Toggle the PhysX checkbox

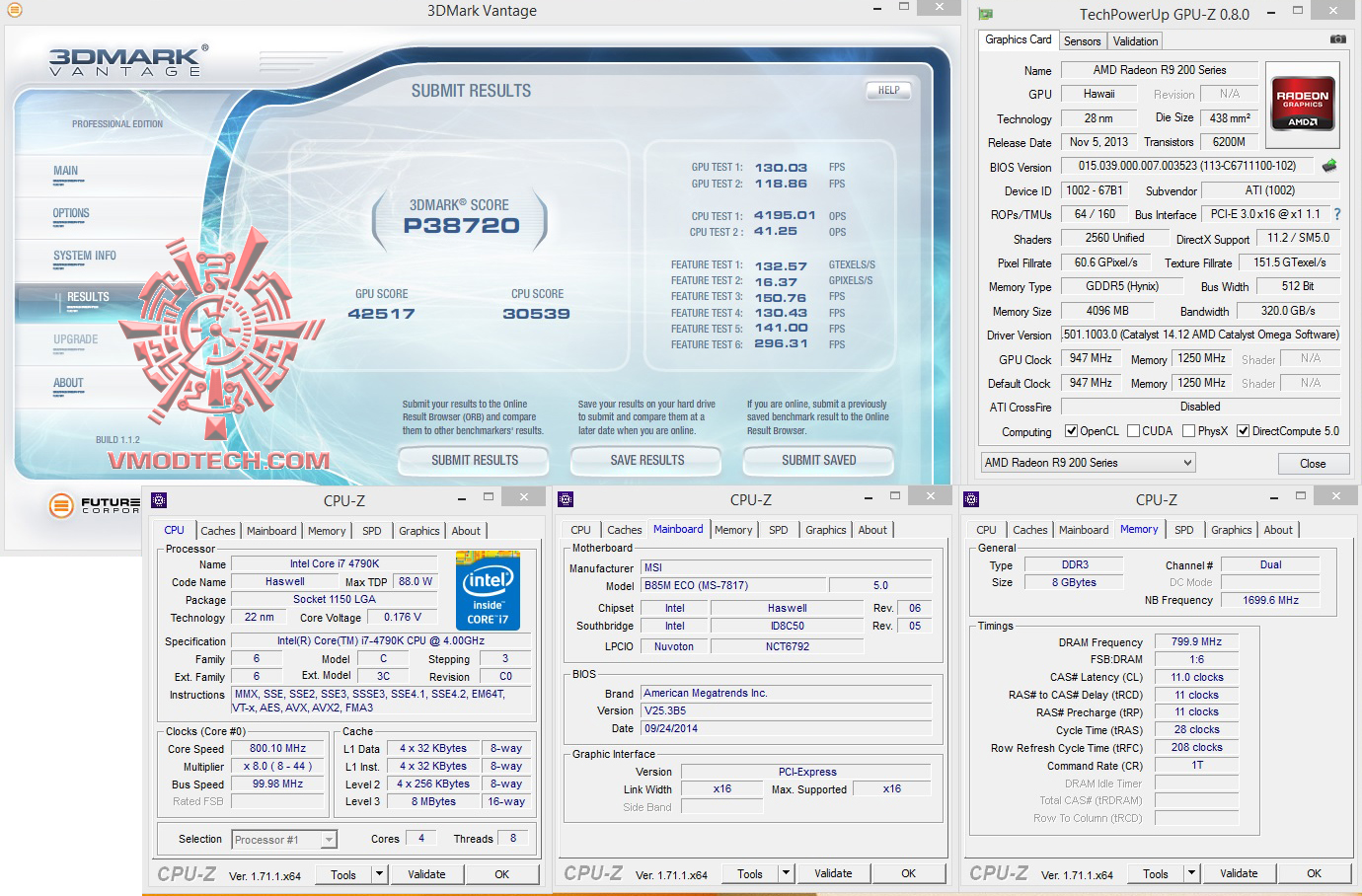pos(1188,431)
